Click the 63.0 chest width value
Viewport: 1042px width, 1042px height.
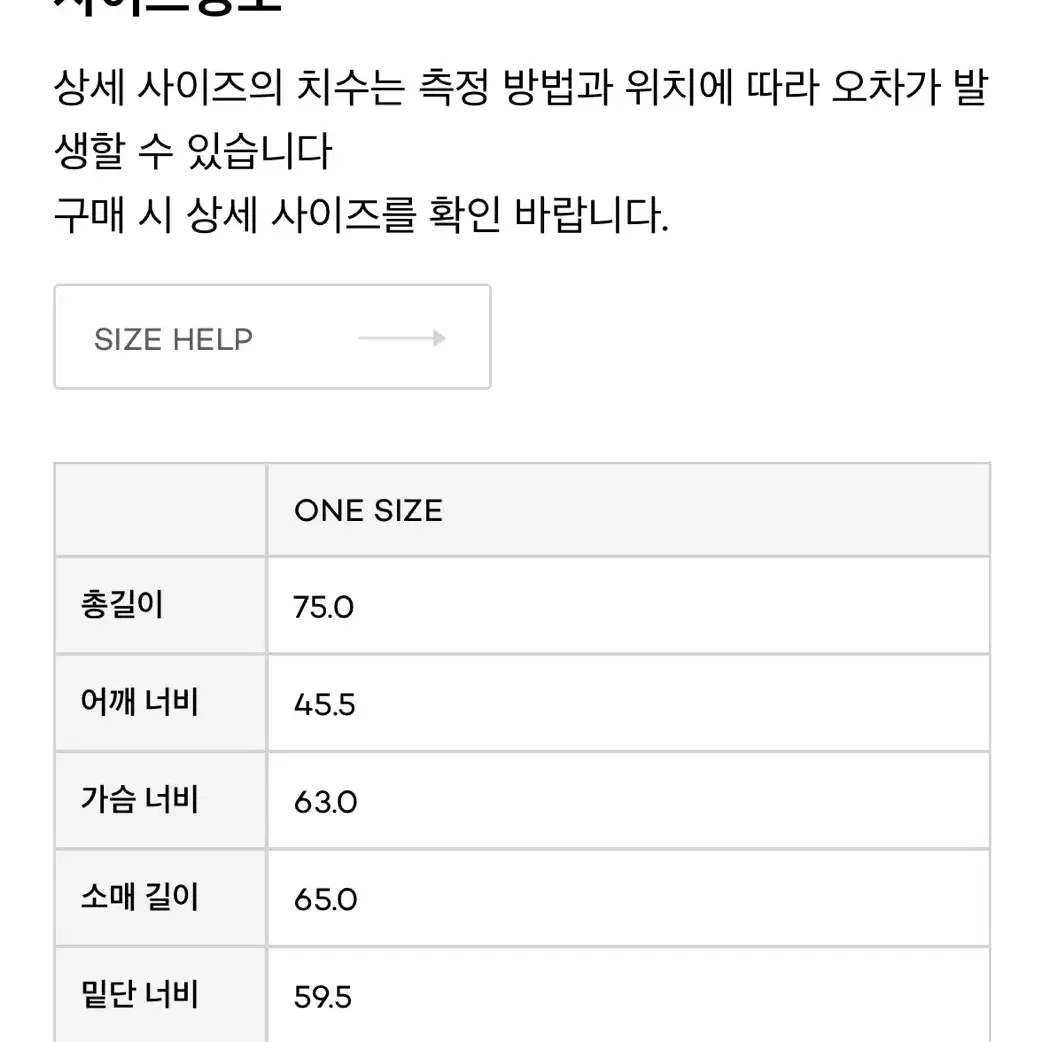[x=325, y=802]
